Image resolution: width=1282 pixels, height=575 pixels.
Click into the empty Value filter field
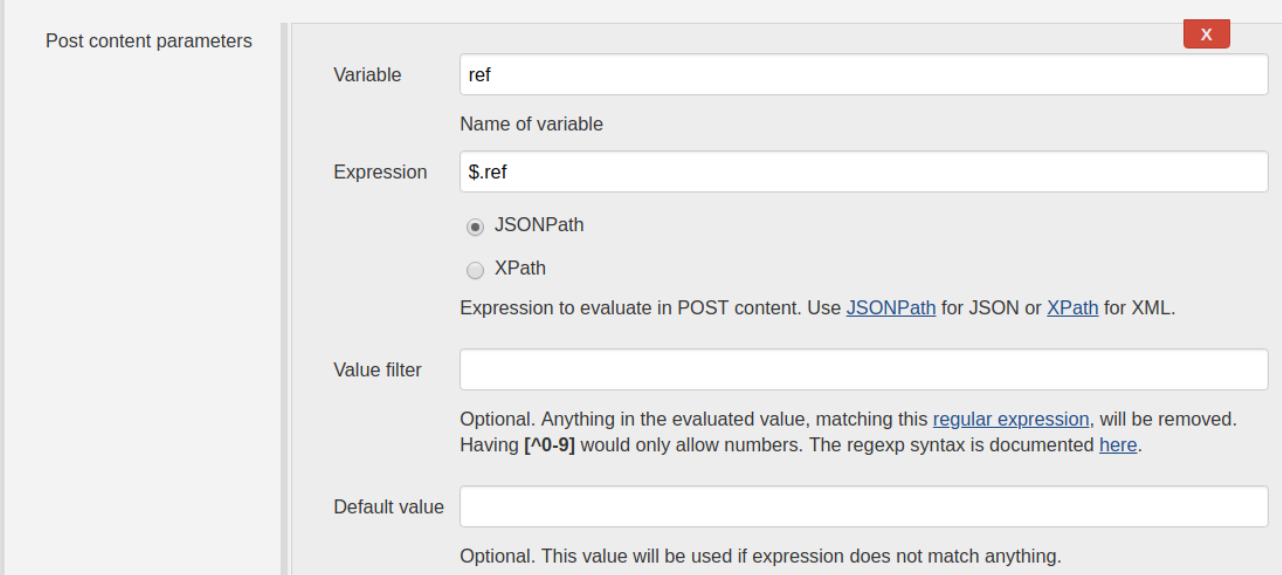[x=864, y=370]
